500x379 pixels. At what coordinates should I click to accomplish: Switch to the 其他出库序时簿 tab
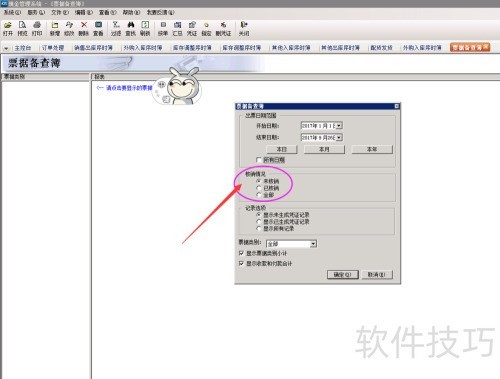pos(340,48)
